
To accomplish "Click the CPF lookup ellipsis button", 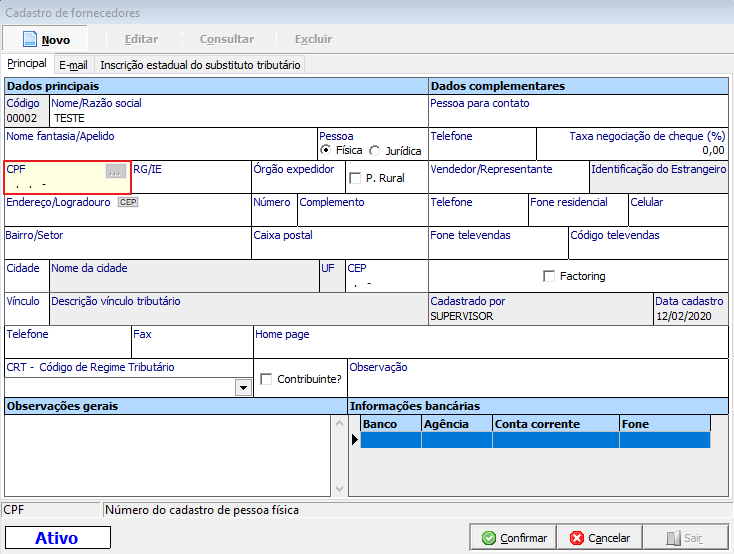I will click(116, 172).
